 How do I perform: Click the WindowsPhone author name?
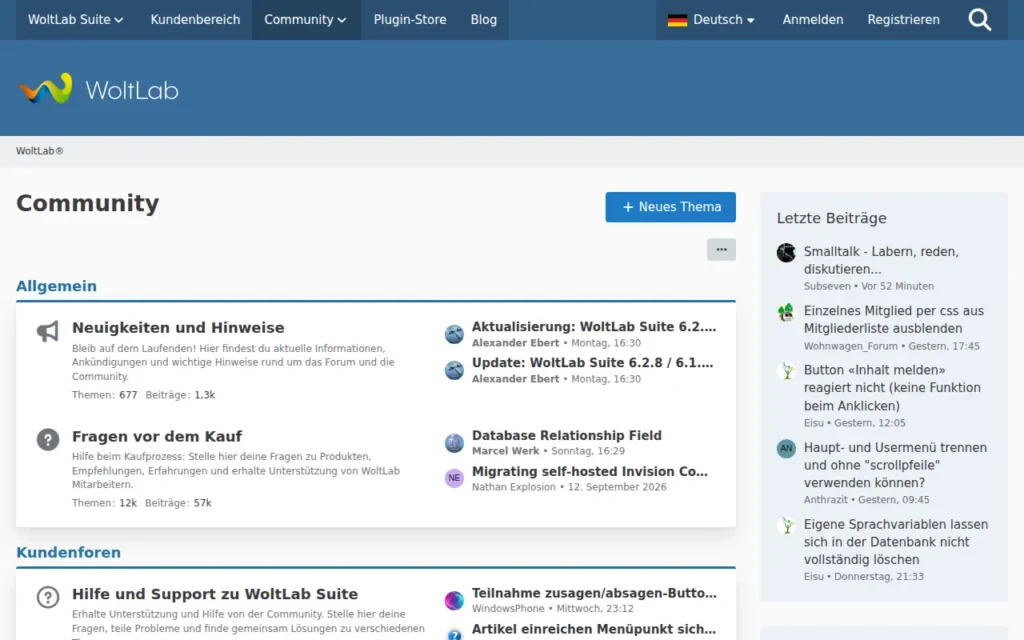(508, 609)
